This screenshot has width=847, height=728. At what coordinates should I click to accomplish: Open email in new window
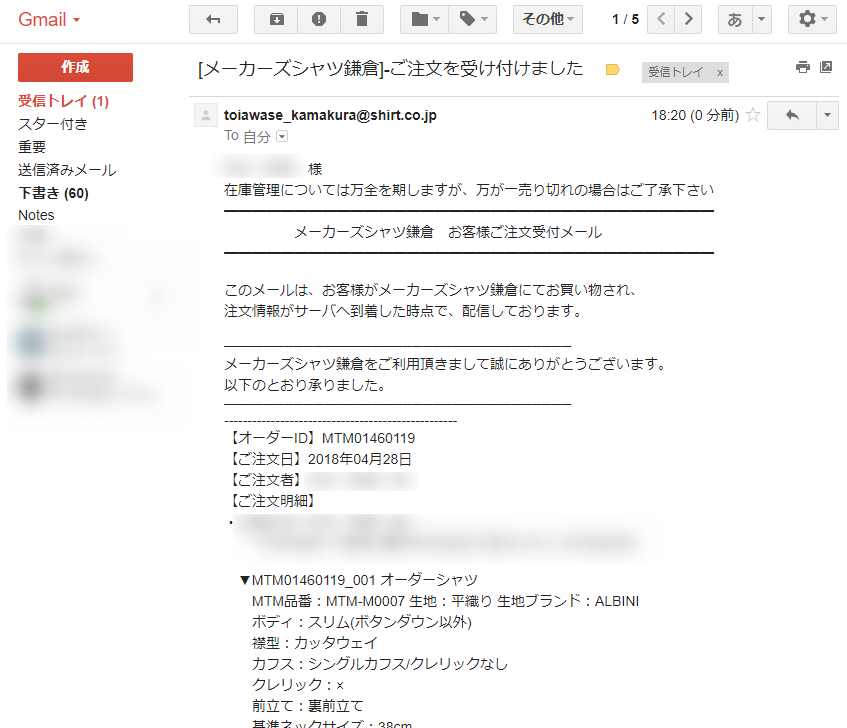826,67
